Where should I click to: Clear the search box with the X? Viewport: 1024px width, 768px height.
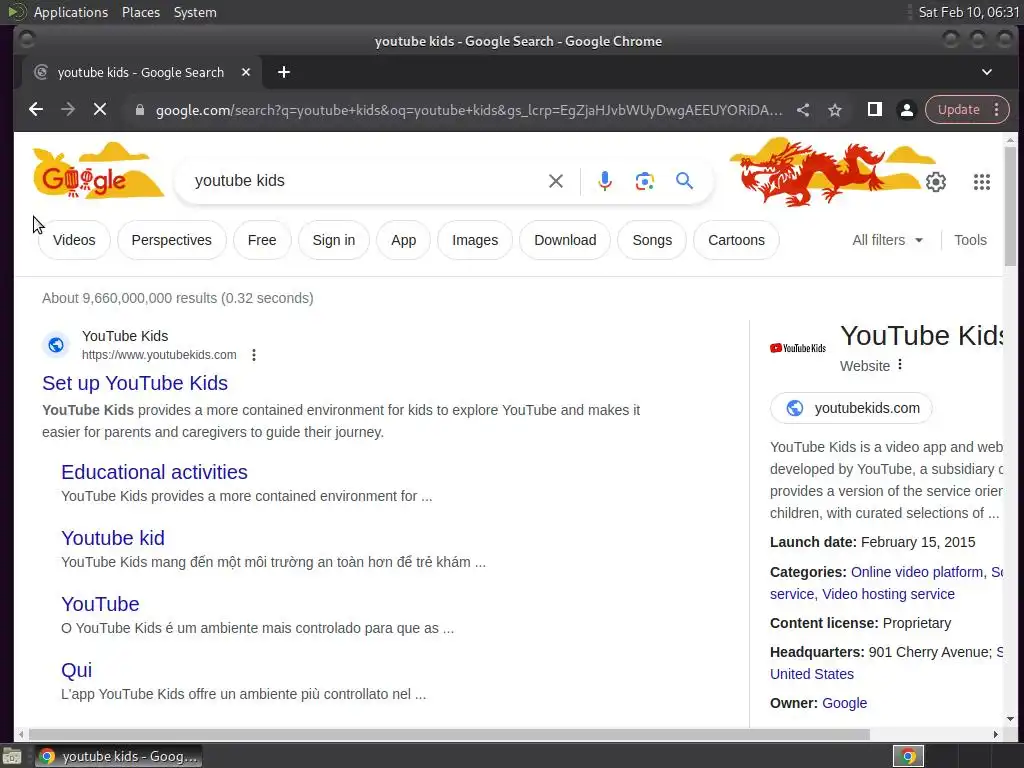point(556,181)
